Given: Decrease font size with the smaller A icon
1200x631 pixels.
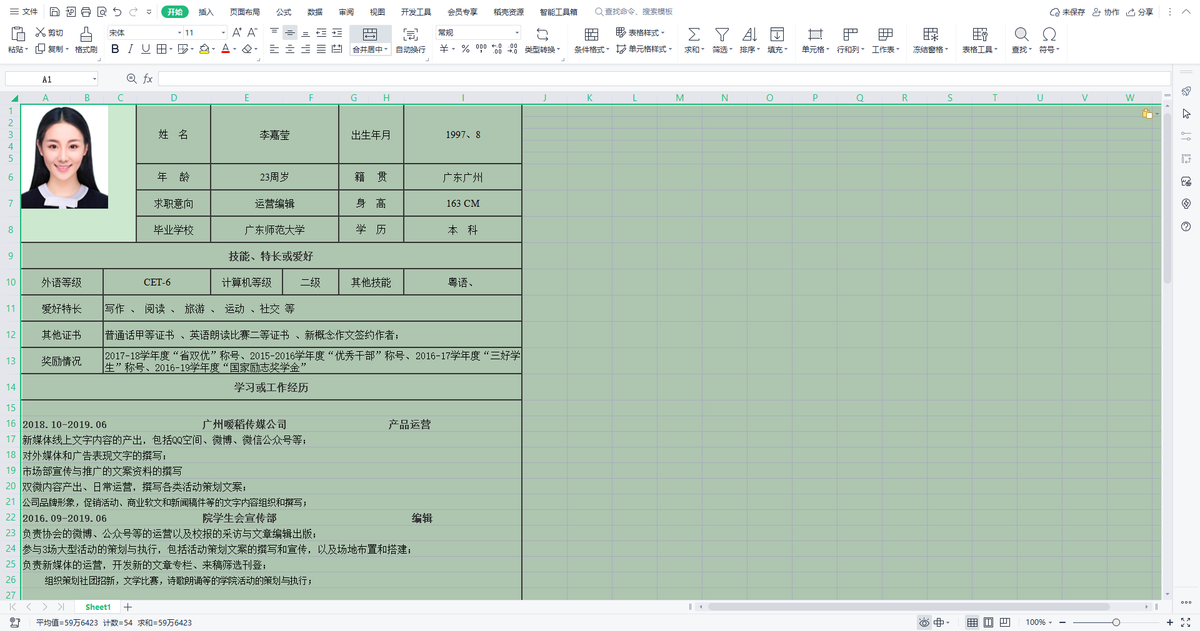Looking at the screenshot, I should click(x=251, y=32).
